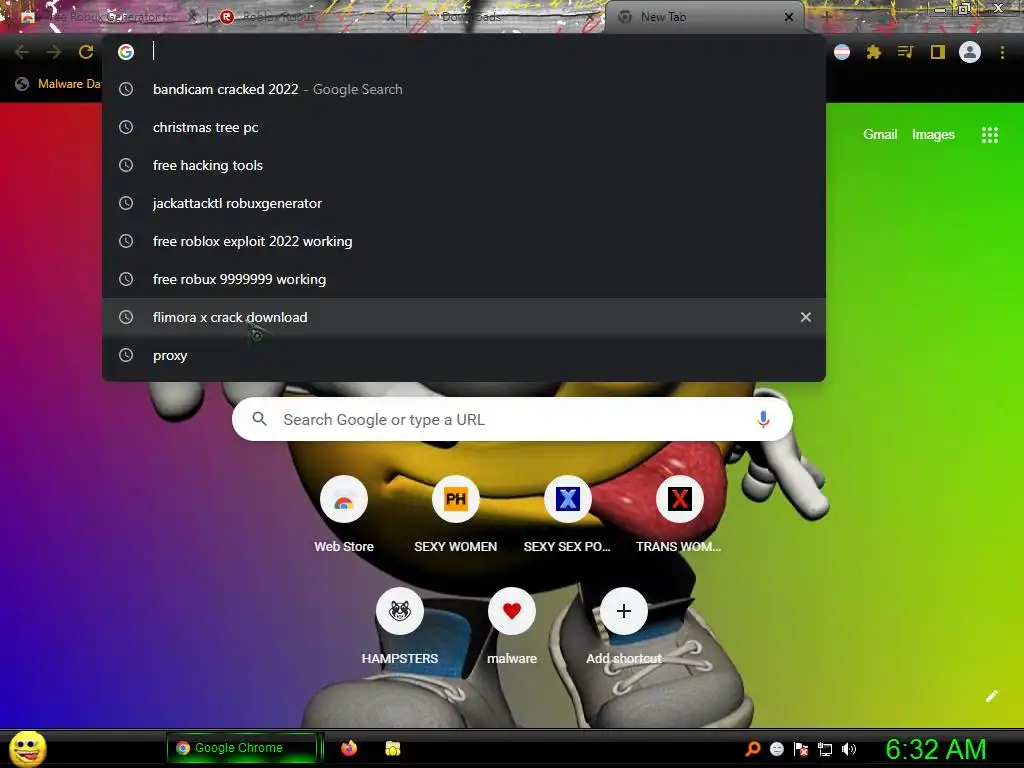
Task: Open the malware heart shortcut
Action: [511, 626]
